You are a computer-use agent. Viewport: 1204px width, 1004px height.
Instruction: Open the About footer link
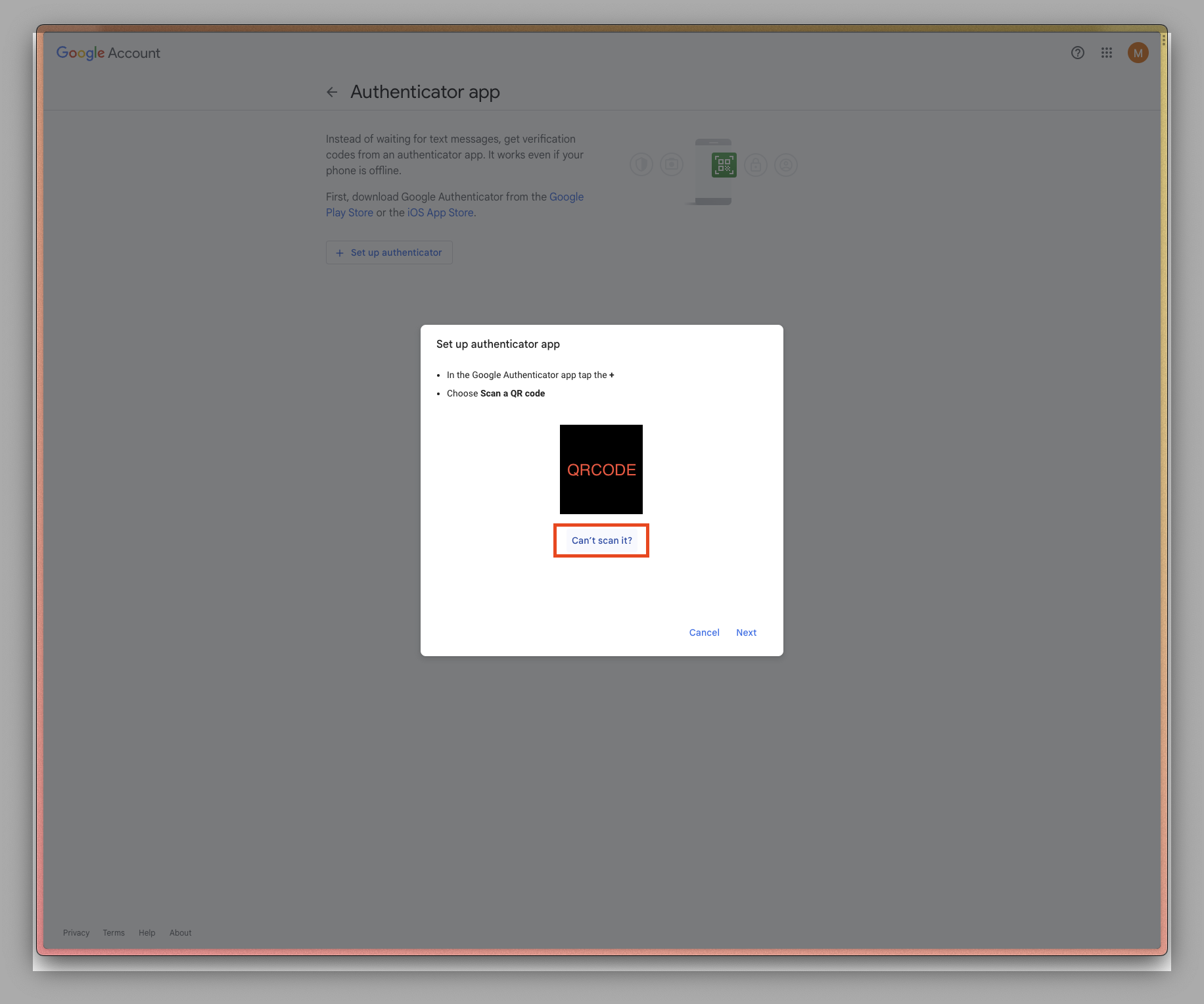[x=181, y=933]
